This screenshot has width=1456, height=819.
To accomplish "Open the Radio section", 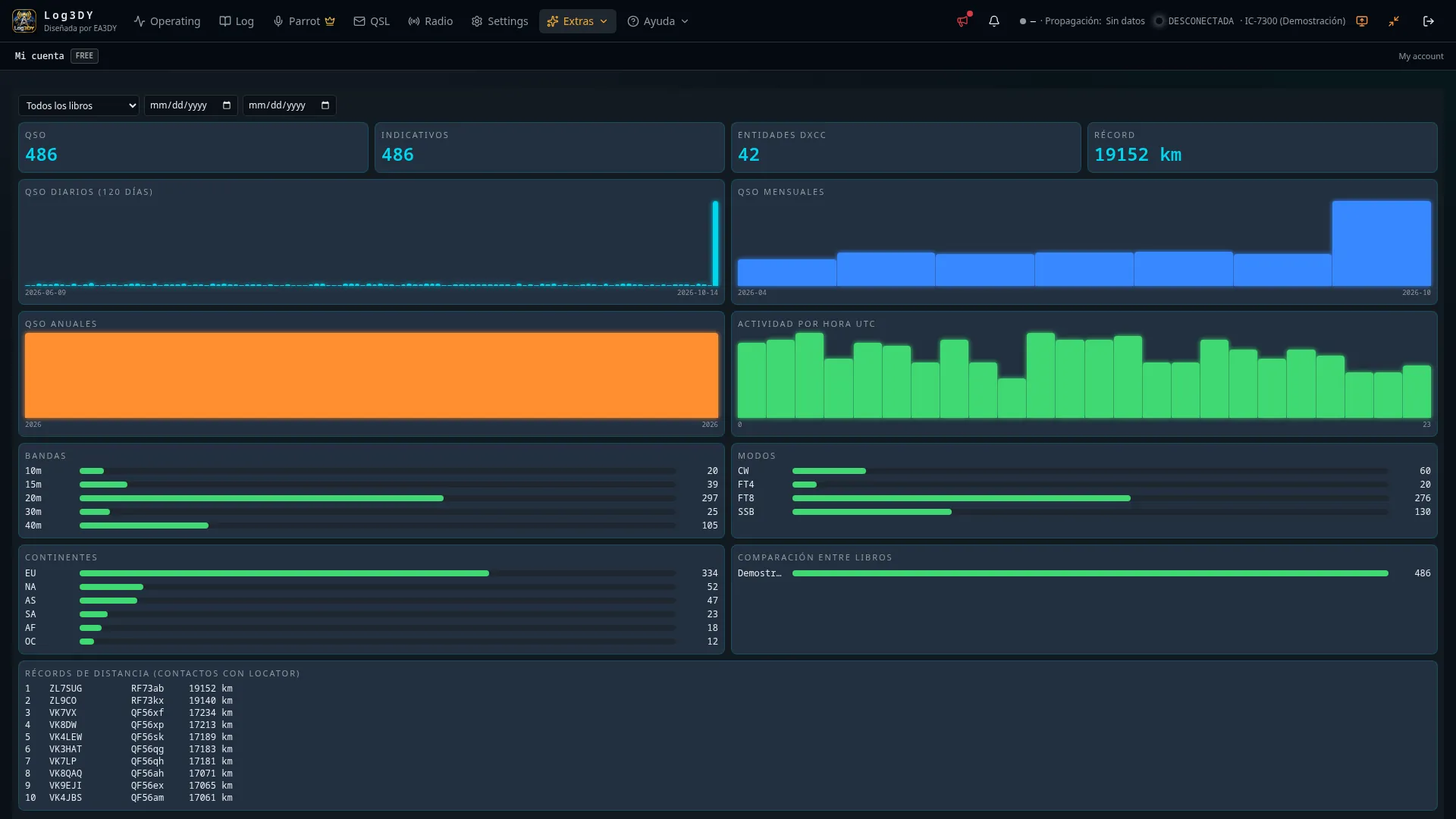I will click(431, 21).
